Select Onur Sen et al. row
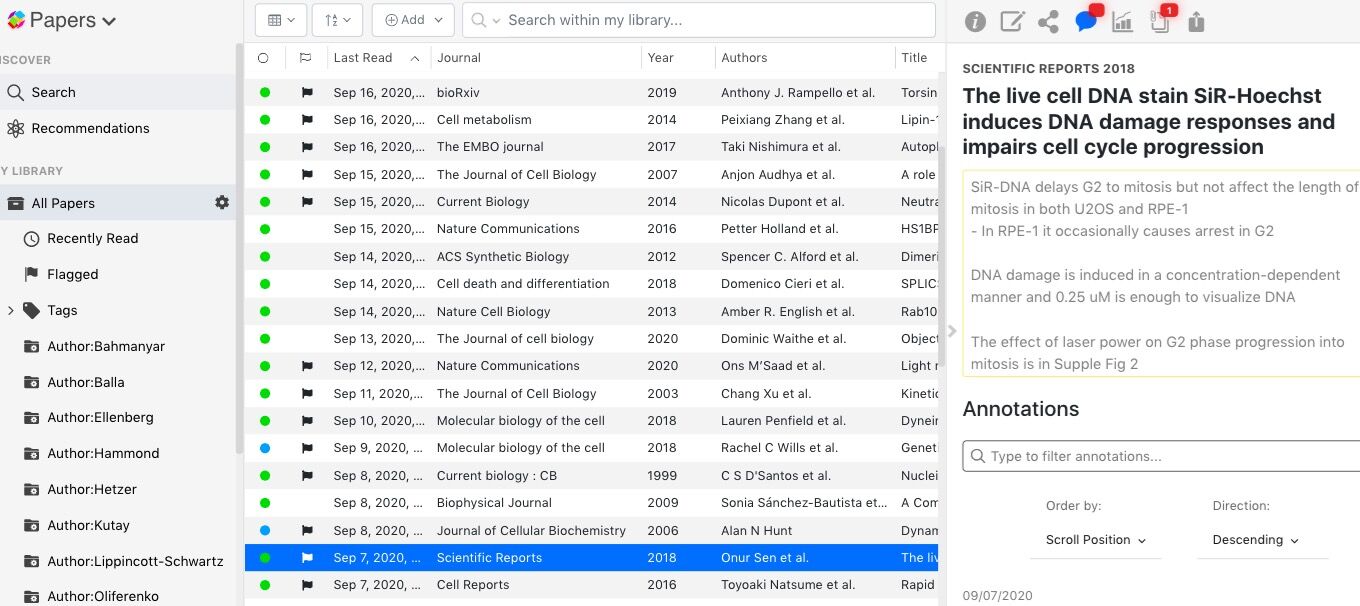The image size is (1360, 606). pyautogui.click(x=593, y=558)
